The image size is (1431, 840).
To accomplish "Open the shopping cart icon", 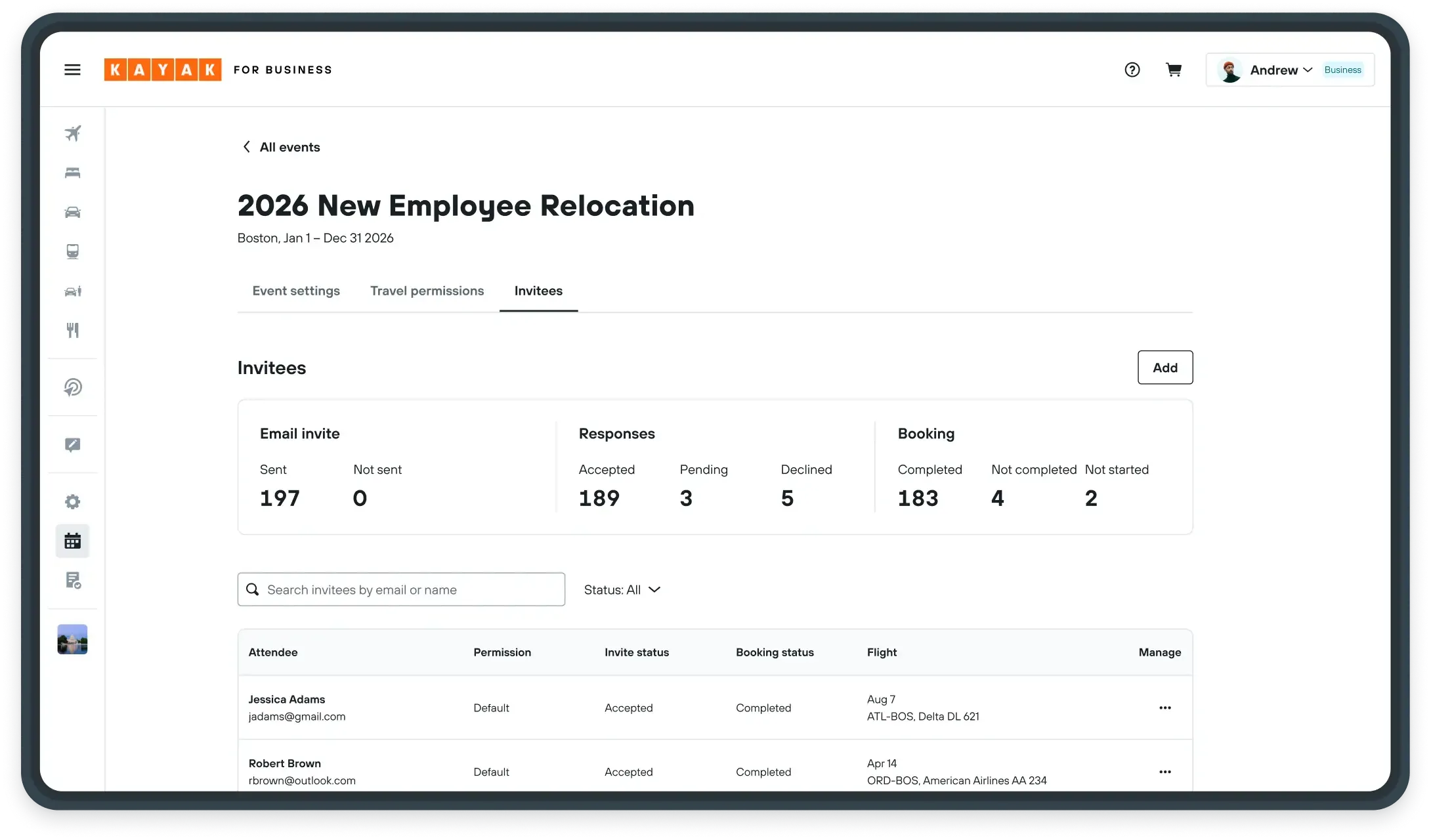I will coord(1174,70).
